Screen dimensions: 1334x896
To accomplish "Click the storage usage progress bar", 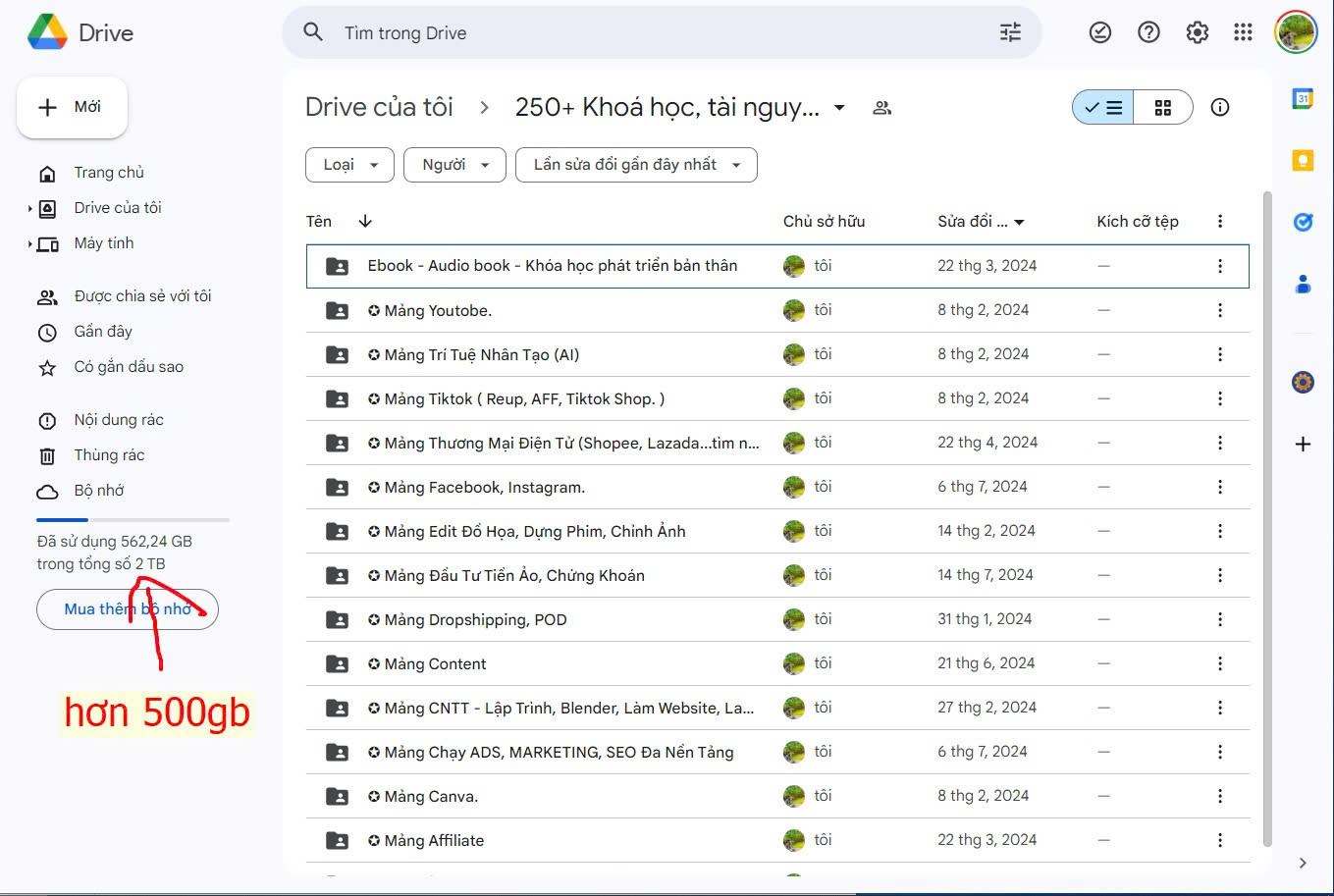I will click(133, 519).
